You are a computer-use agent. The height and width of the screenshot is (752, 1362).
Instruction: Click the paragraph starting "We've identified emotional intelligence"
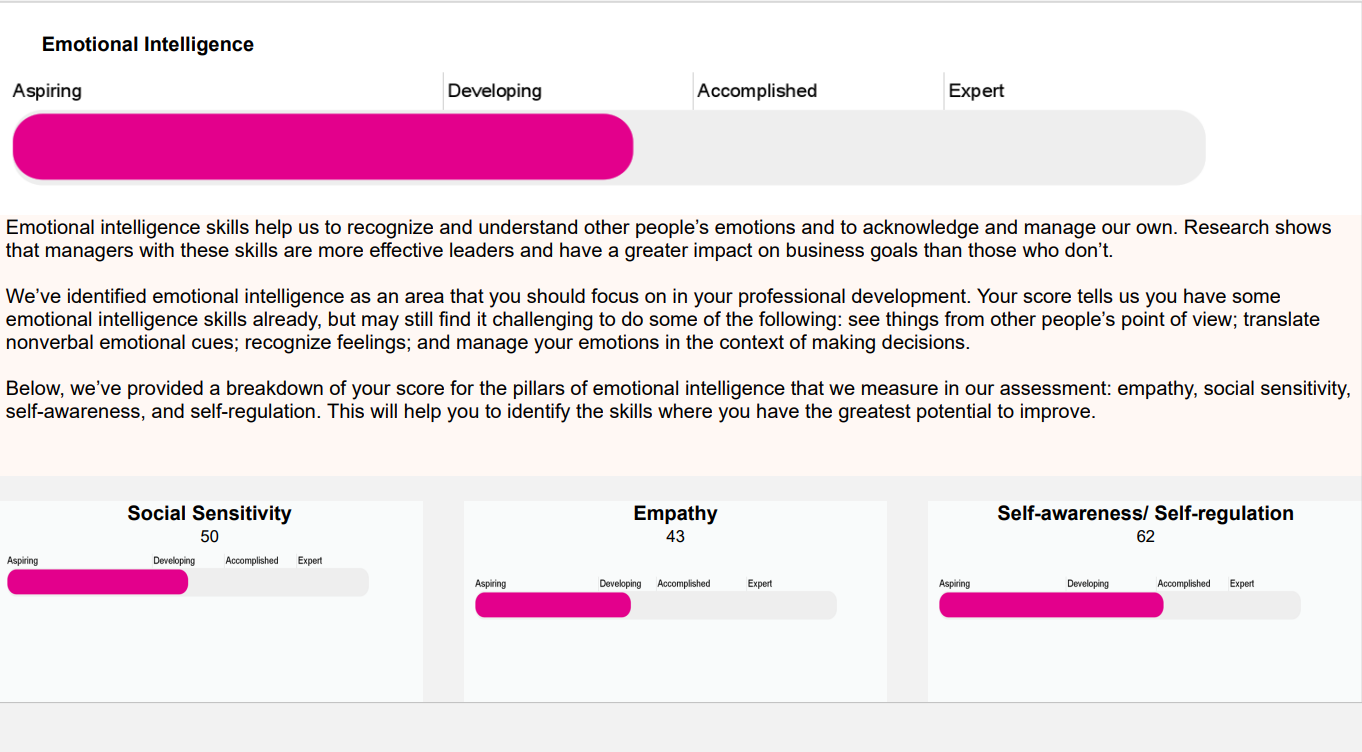click(x=662, y=320)
